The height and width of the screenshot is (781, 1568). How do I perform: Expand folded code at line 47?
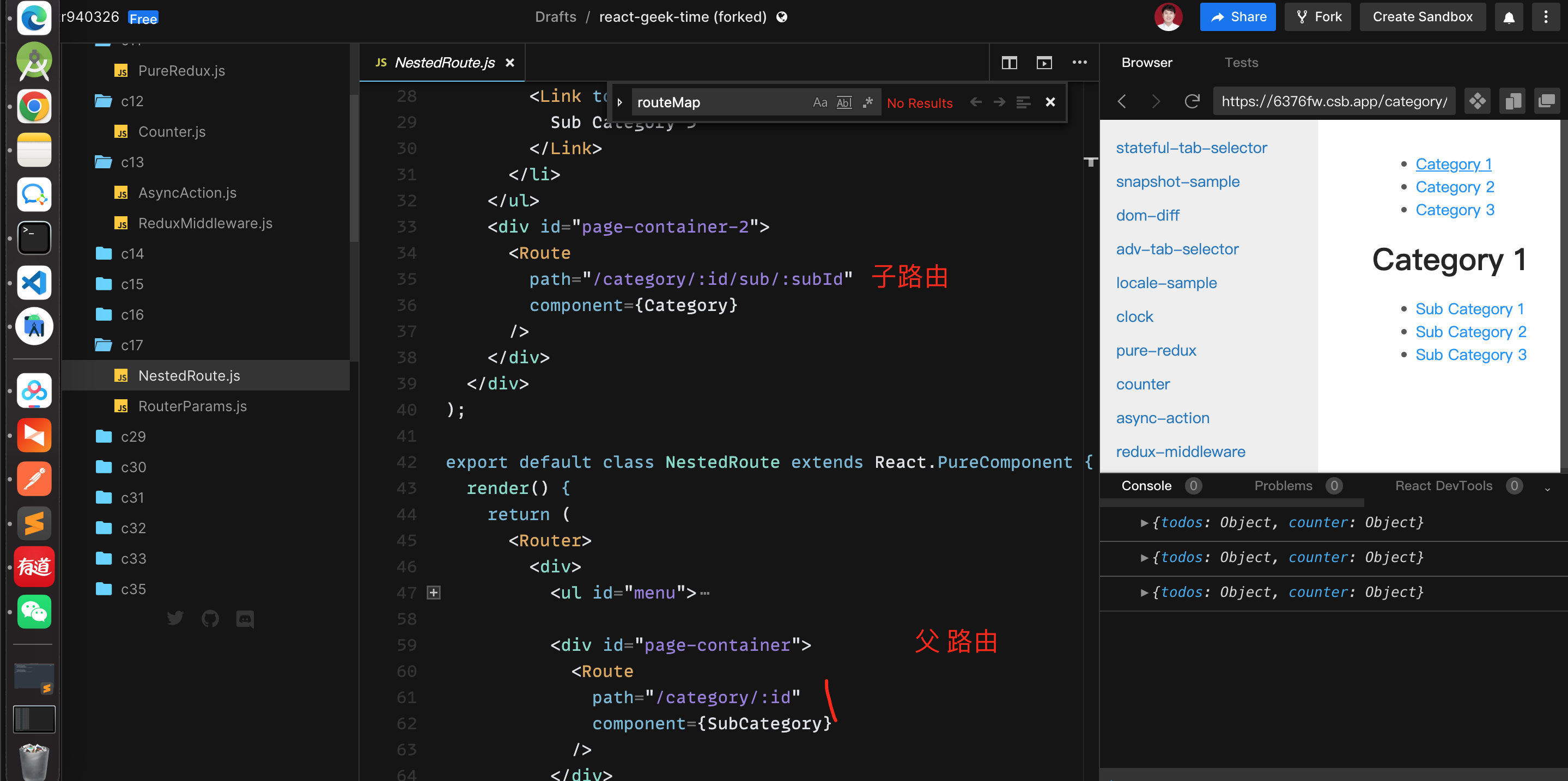click(433, 593)
